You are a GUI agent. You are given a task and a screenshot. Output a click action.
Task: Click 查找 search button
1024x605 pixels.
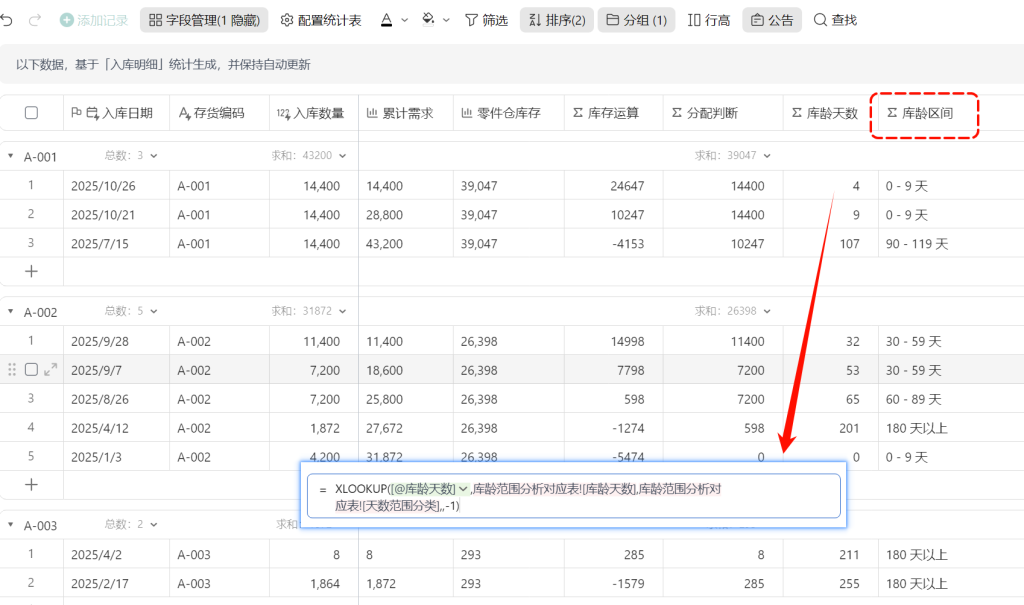click(x=835, y=20)
